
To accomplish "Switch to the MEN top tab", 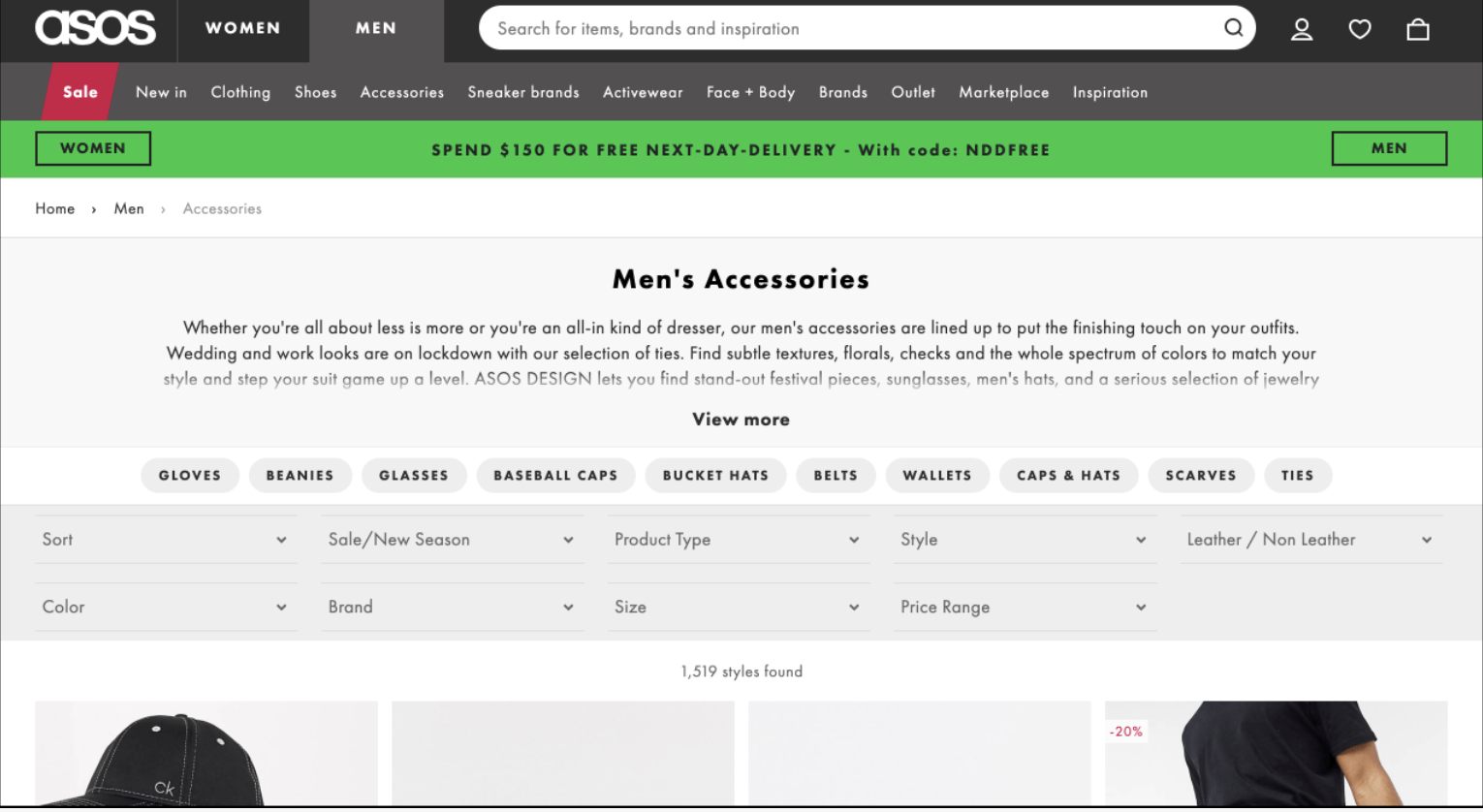I will coord(376,29).
